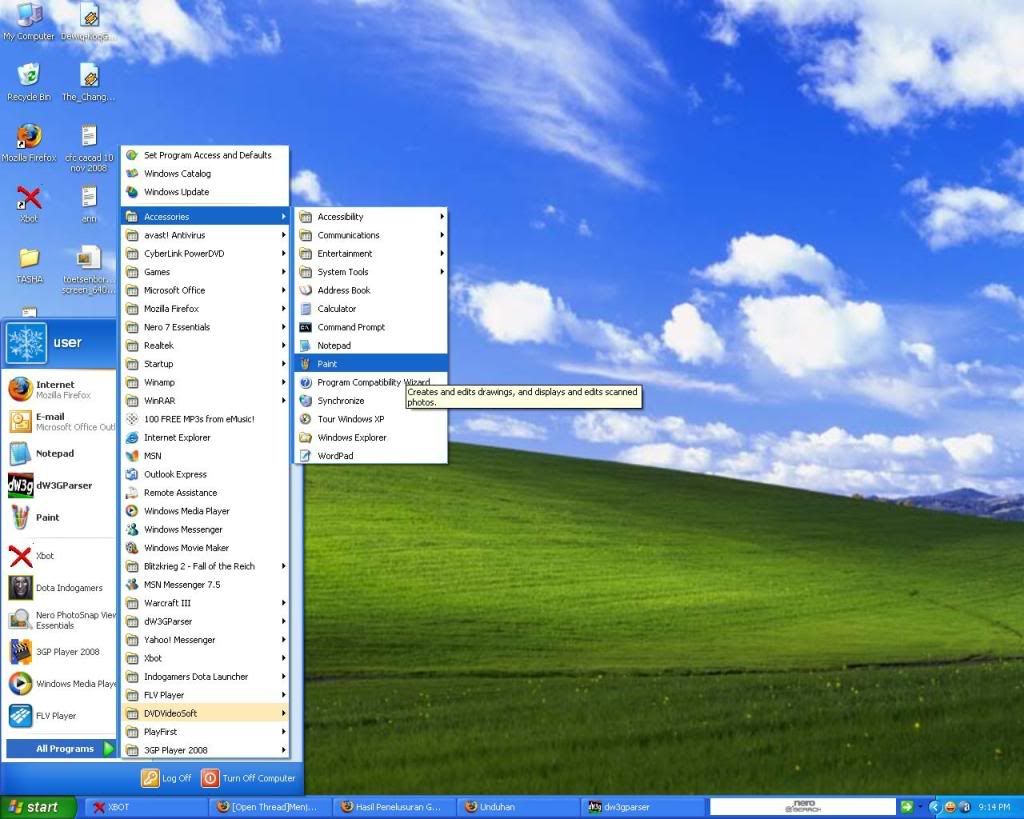Open the TASHA folder on the desktop
The height and width of the screenshot is (819, 1024).
(29, 262)
